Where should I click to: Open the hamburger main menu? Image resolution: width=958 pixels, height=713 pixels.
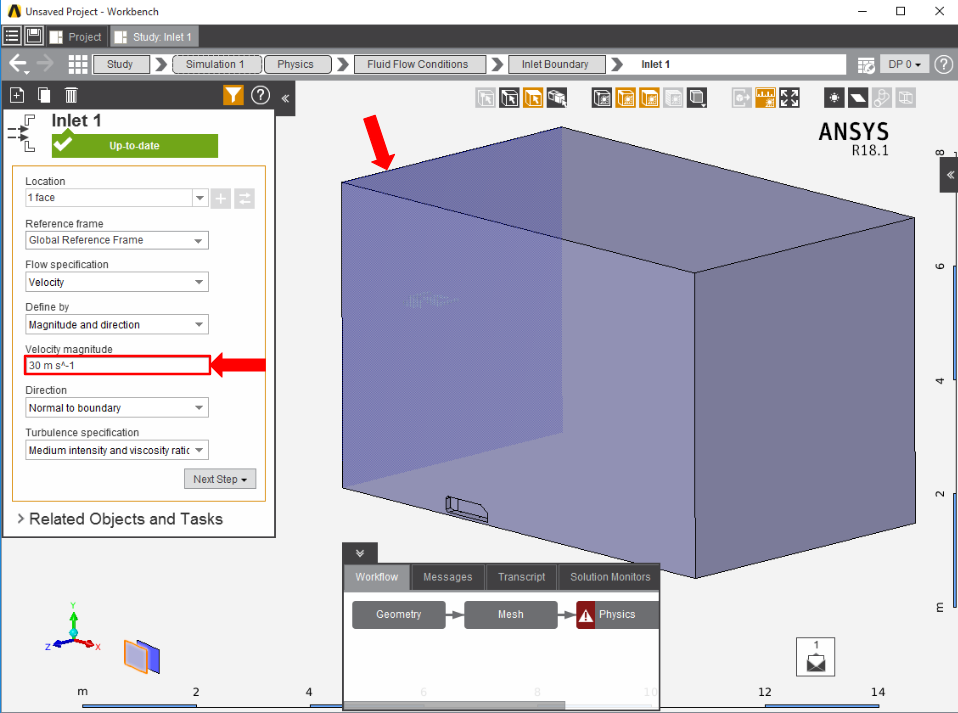click(12, 36)
